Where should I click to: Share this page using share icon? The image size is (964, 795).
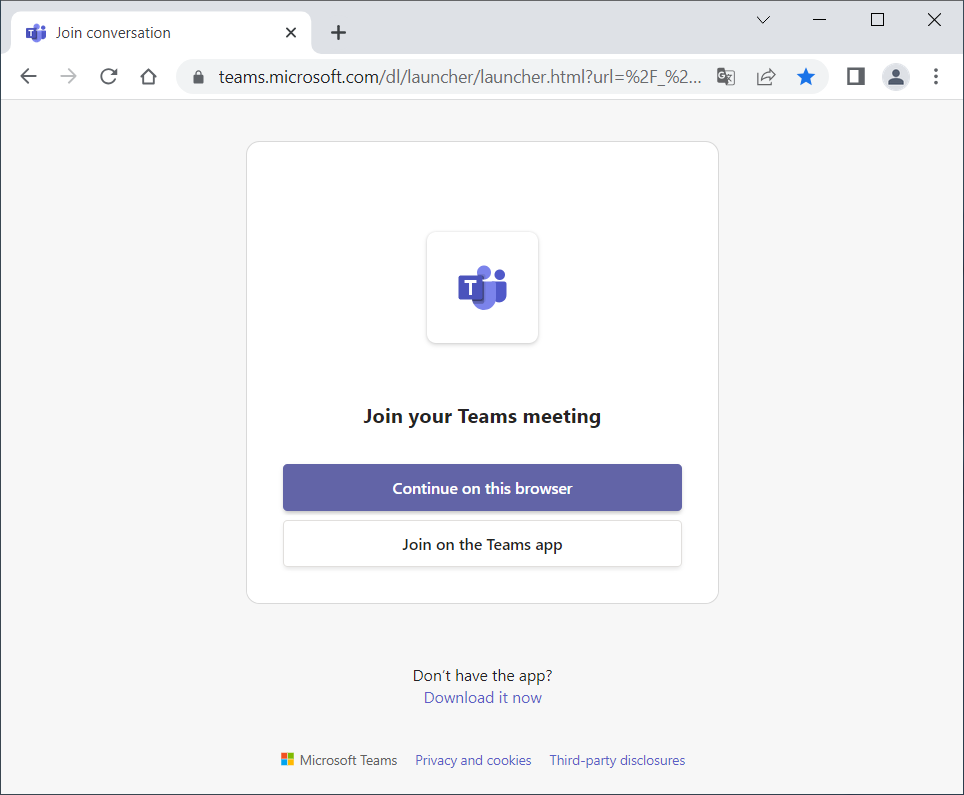(766, 77)
